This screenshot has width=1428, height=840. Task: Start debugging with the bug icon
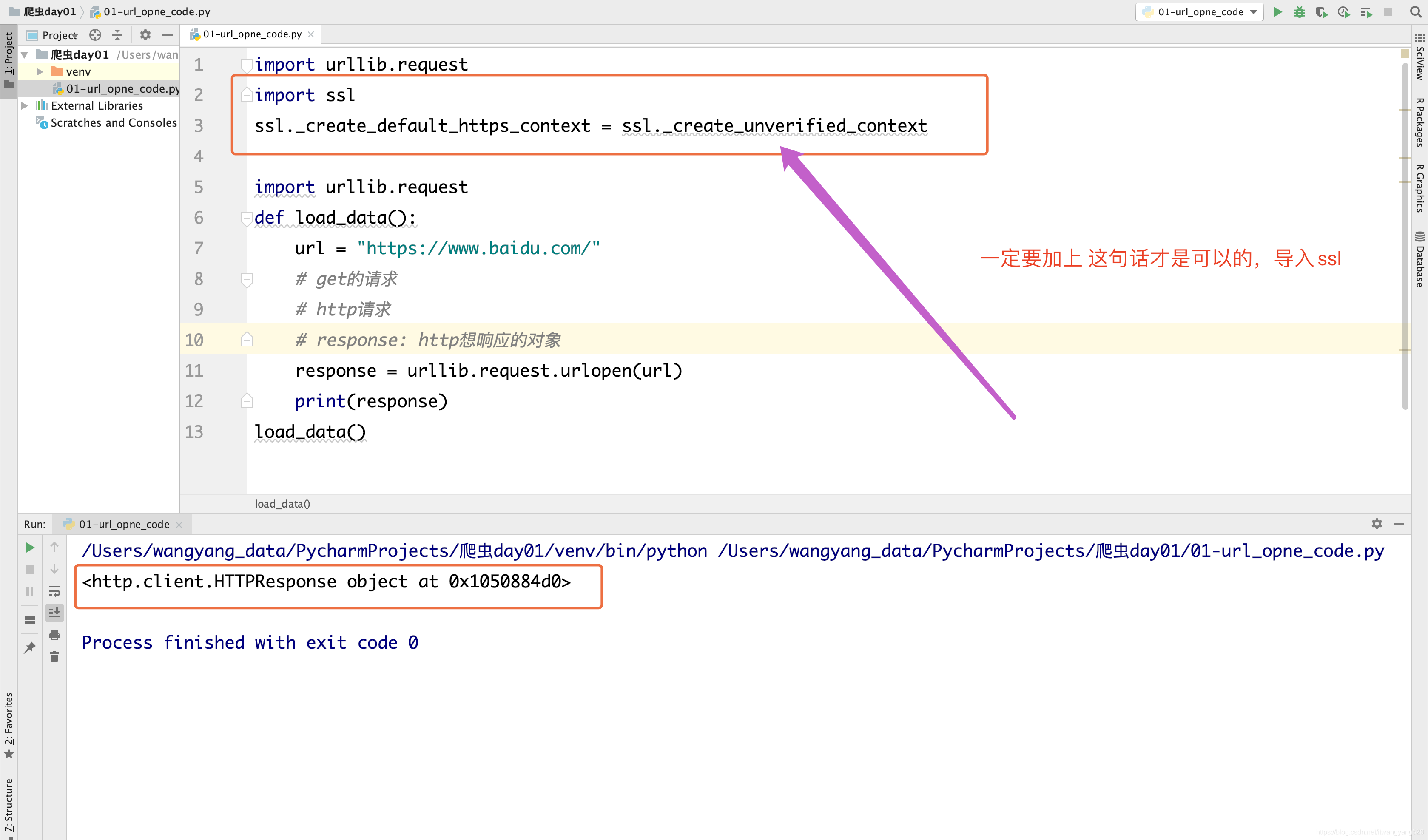pos(1300,12)
